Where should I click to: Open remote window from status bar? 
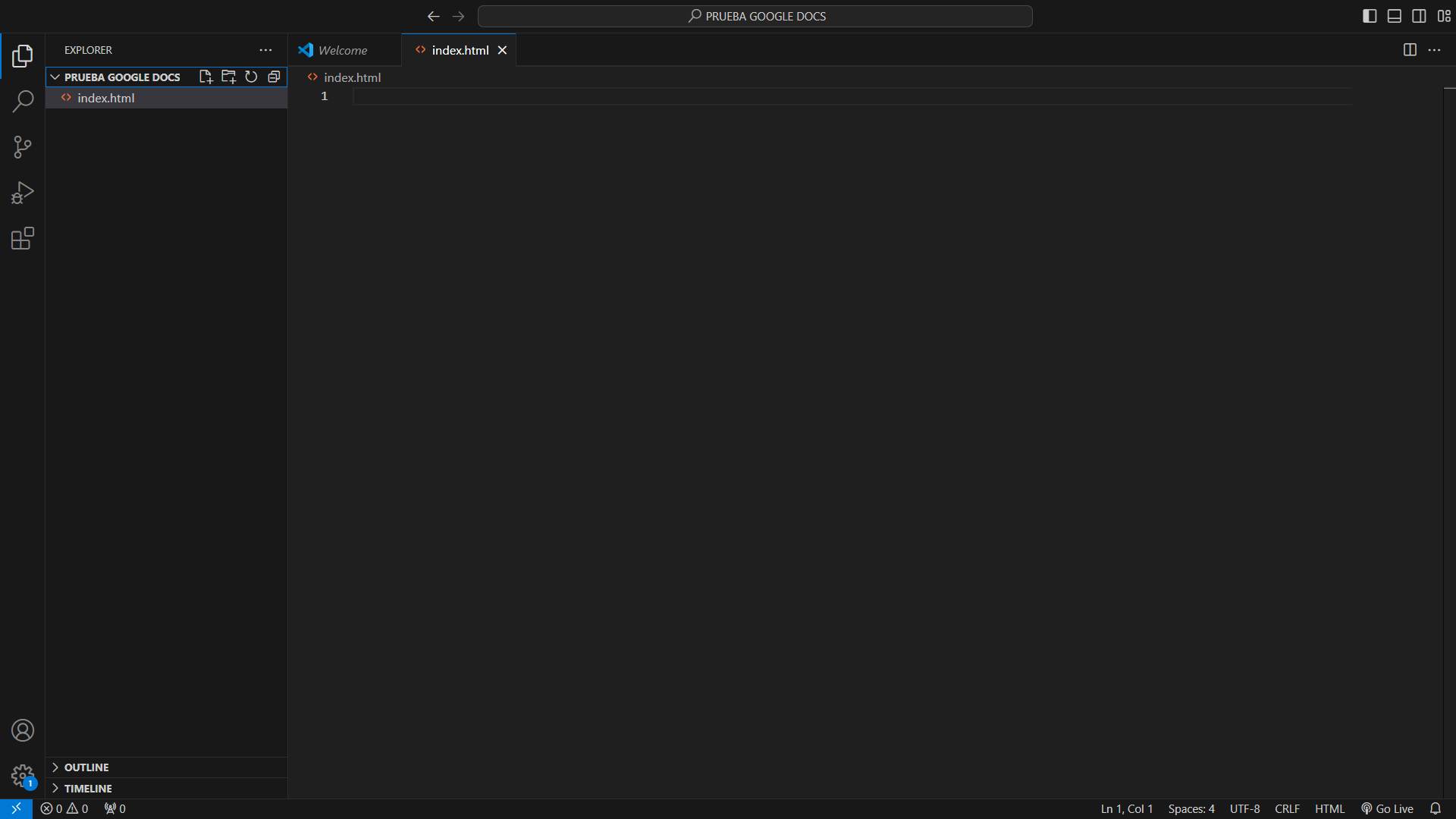coord(16,808)
